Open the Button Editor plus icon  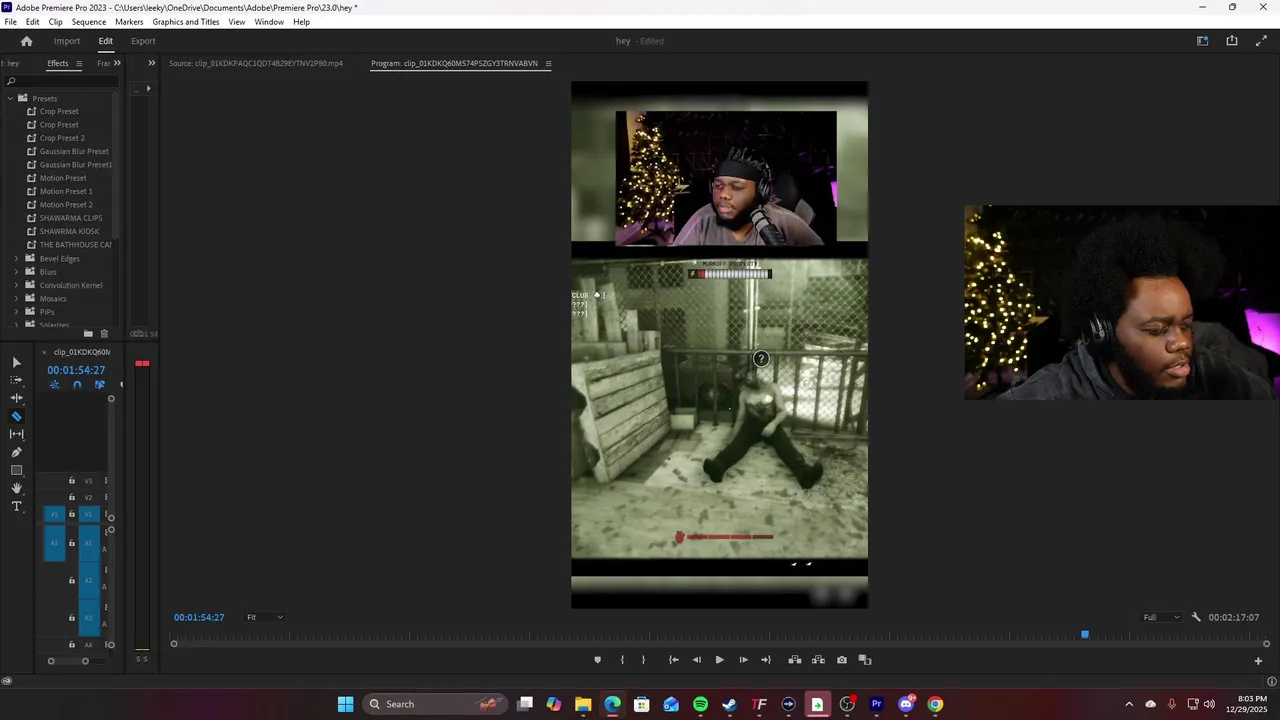pos(1258,660)
